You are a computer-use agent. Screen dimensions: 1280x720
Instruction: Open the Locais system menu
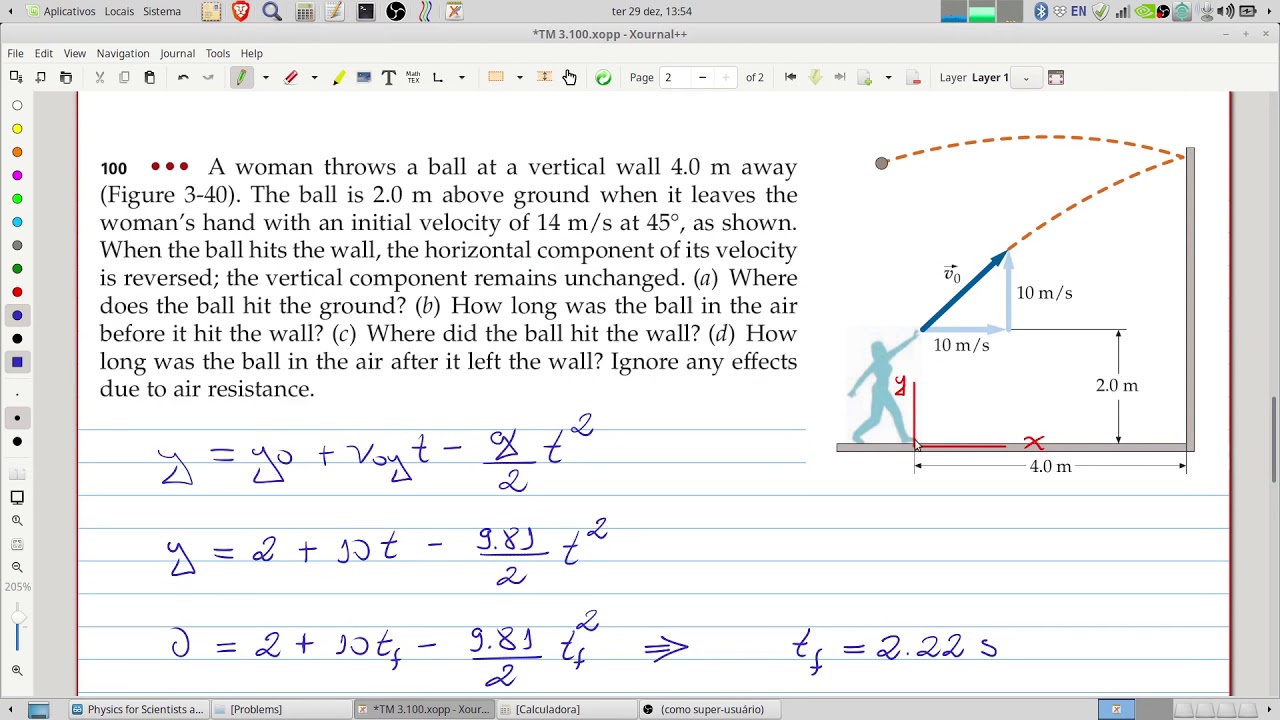(119, 11)
